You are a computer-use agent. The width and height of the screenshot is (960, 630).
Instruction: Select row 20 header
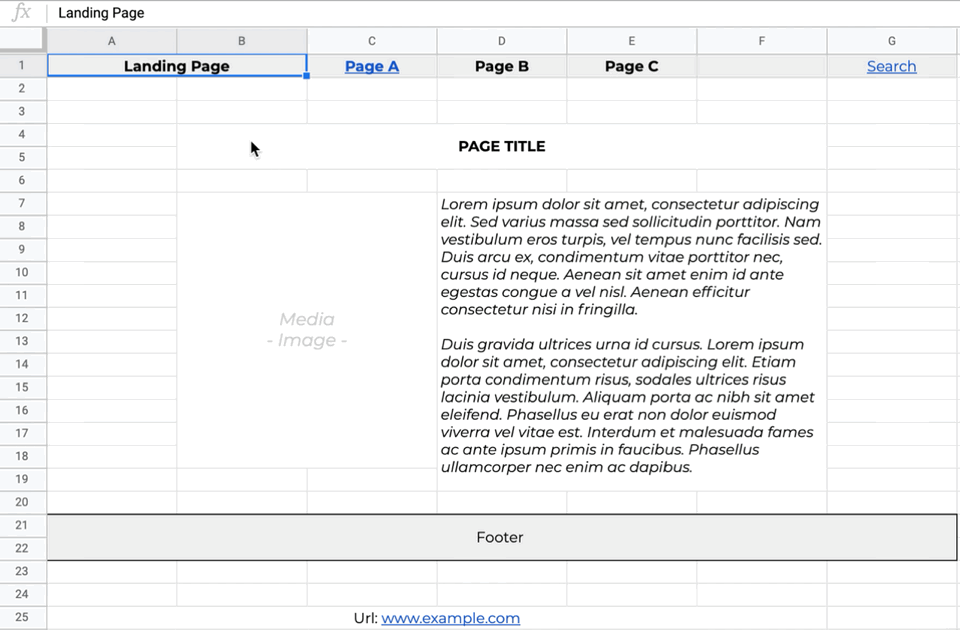click(x=22, y=502)
